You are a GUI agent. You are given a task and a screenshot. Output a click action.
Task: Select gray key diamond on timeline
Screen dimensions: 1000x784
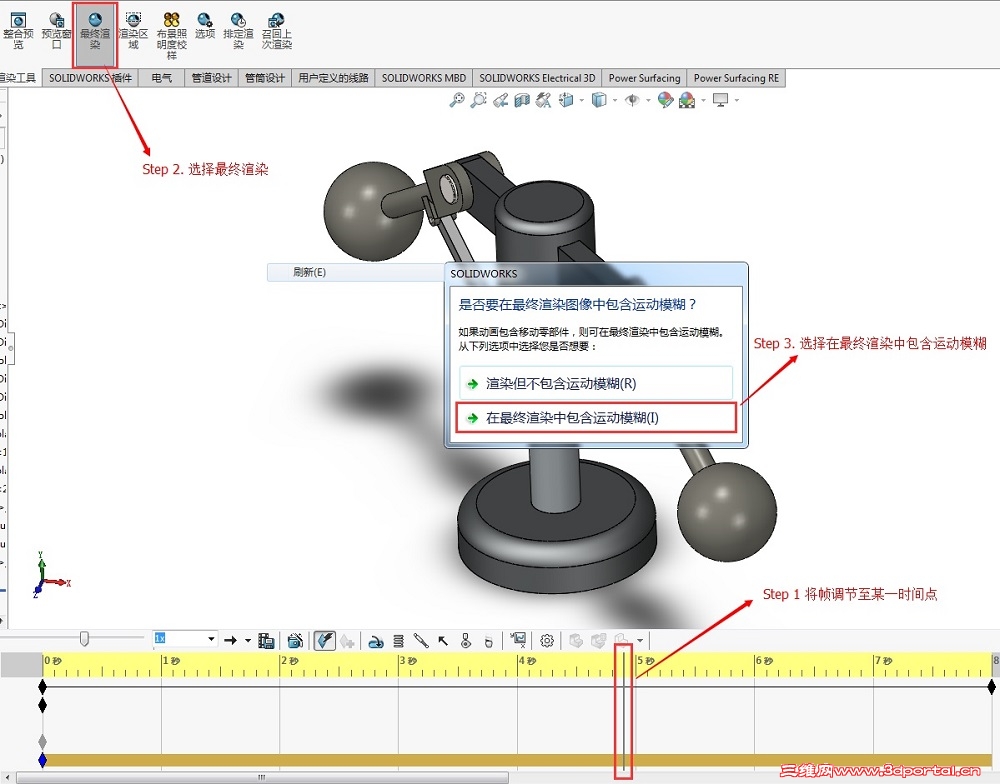click(43, 741)
